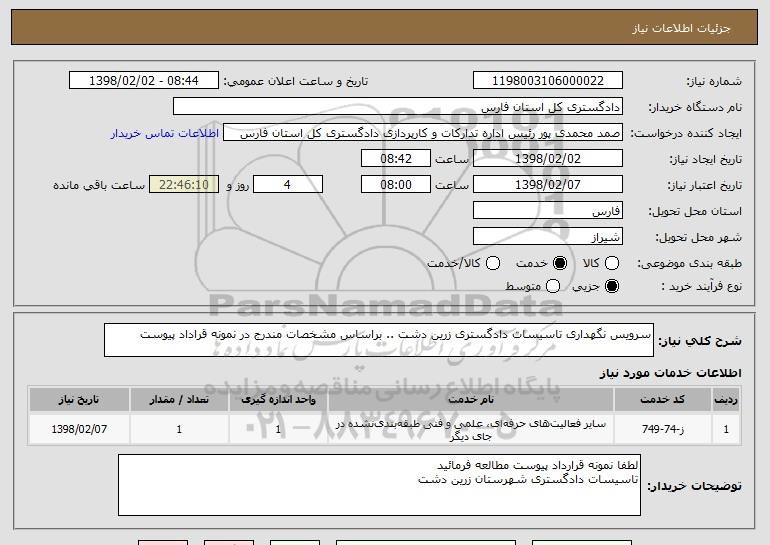This screenshot has width=770, height=545.
Task: Click the creation time field 08:42
Action: click(x=396, y=159)
